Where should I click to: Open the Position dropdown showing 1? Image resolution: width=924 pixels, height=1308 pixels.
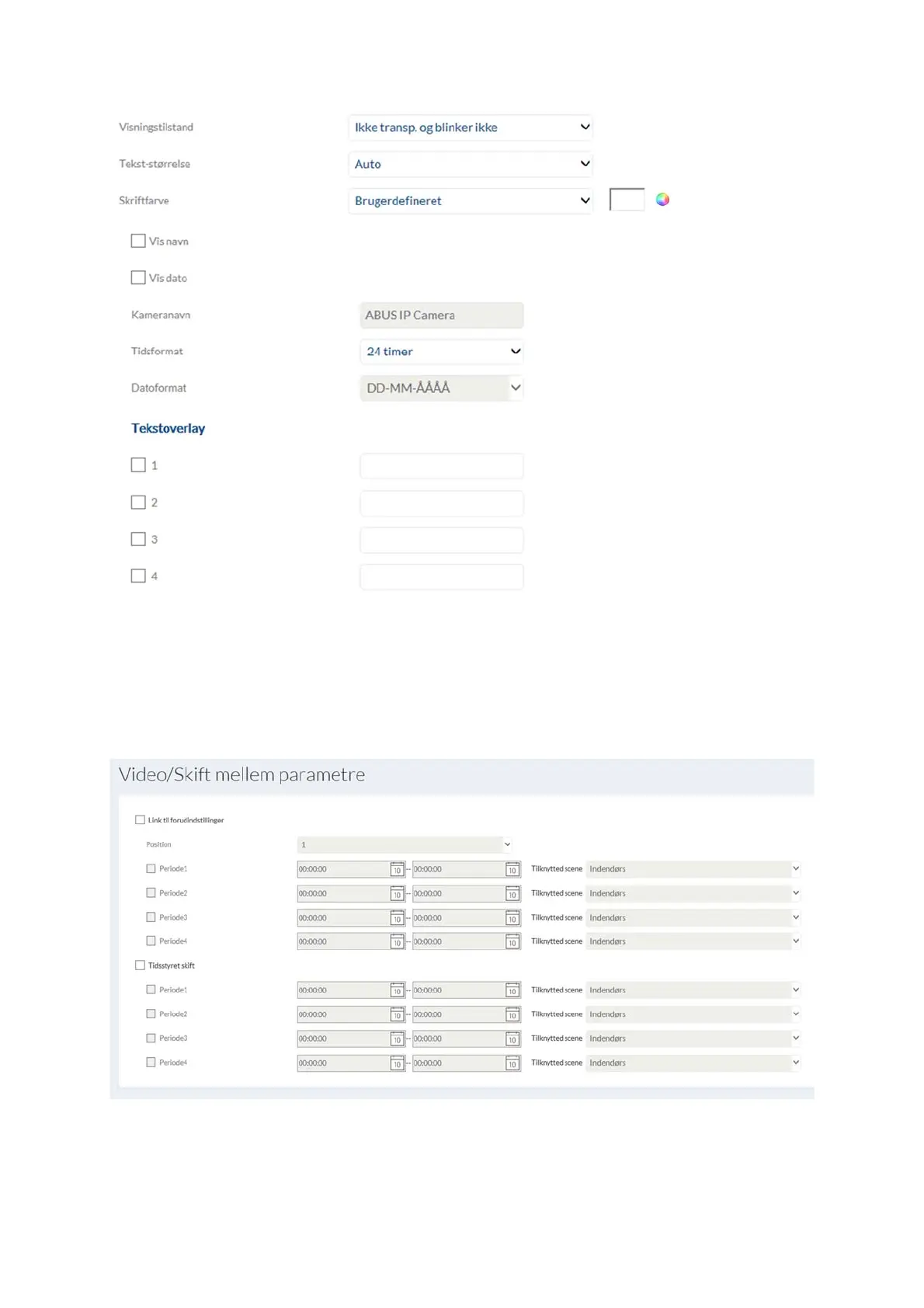[x=405, y=844]
